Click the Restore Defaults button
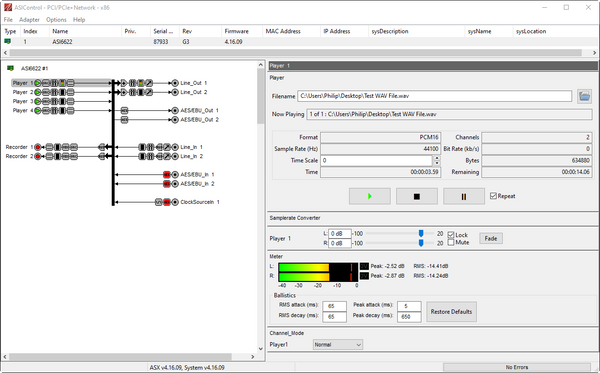The image size is (600, 373). 452,312
